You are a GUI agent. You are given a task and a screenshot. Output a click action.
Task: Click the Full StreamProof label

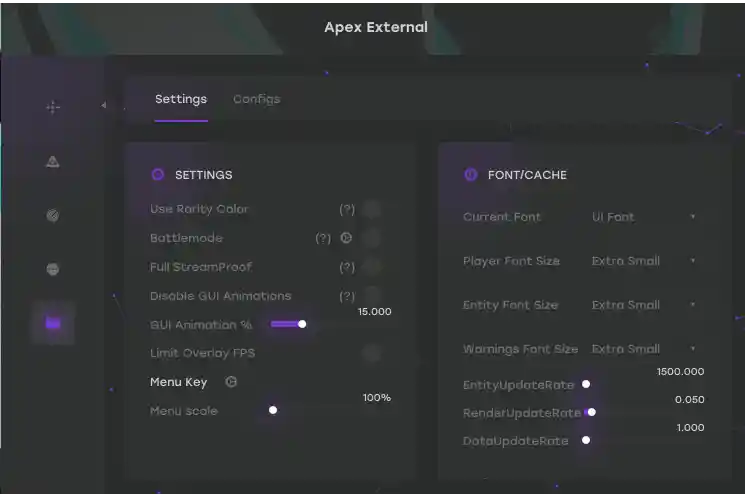pyautogui.click(x=201, y=267)
